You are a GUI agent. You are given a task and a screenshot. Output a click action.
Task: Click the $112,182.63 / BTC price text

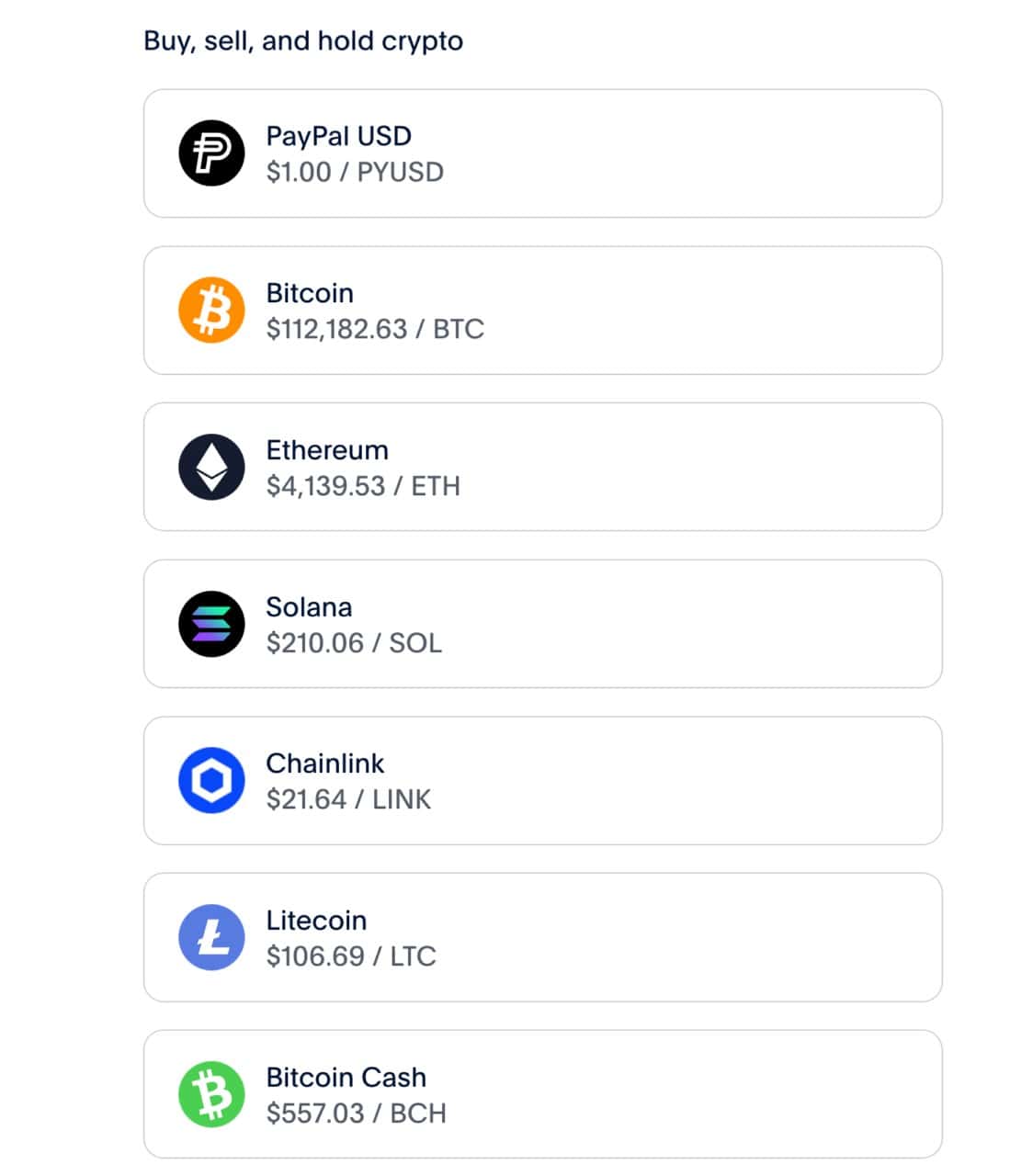tap(375, 329)
